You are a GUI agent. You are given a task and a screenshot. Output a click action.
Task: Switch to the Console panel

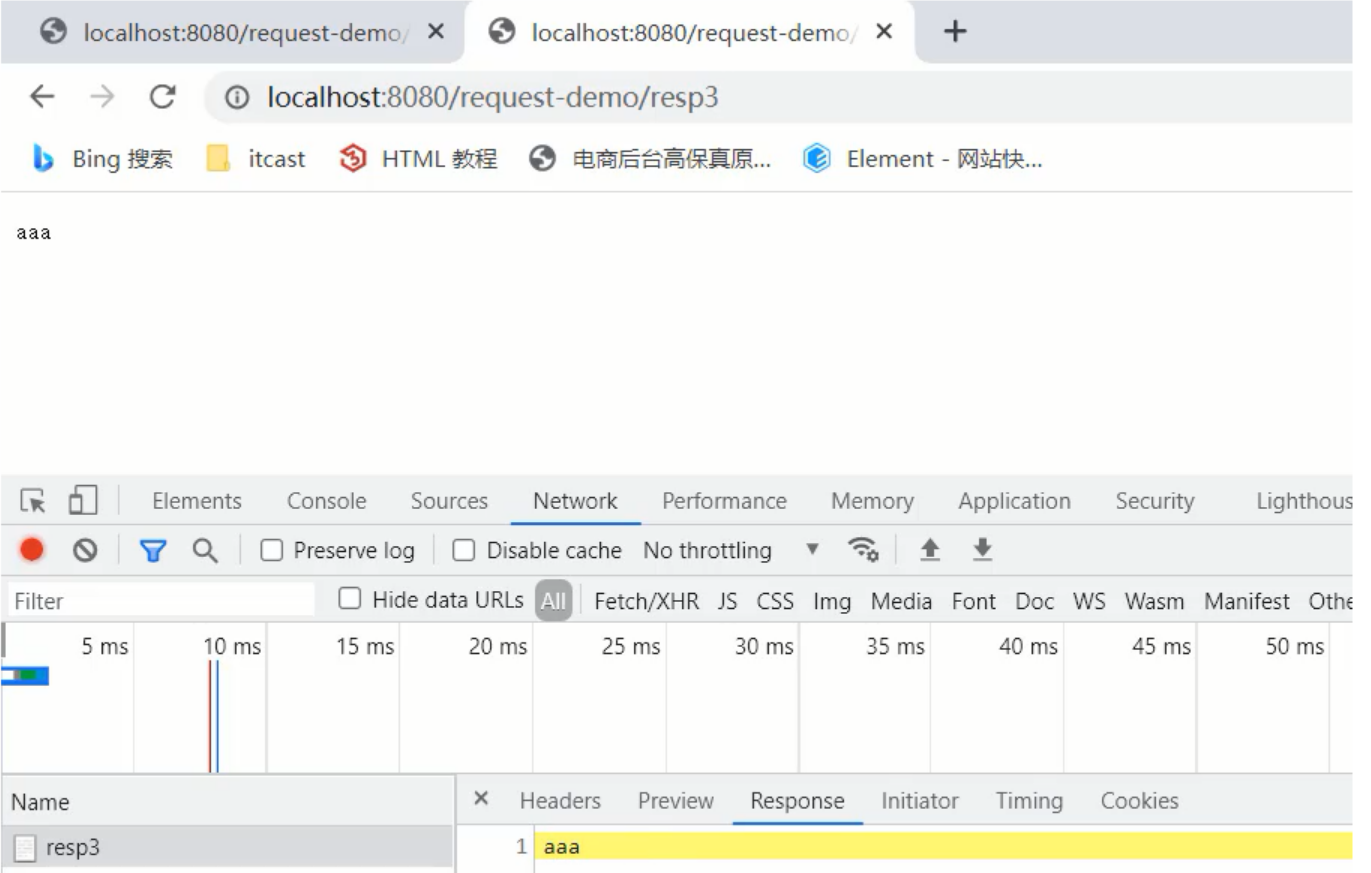point(325,500)
